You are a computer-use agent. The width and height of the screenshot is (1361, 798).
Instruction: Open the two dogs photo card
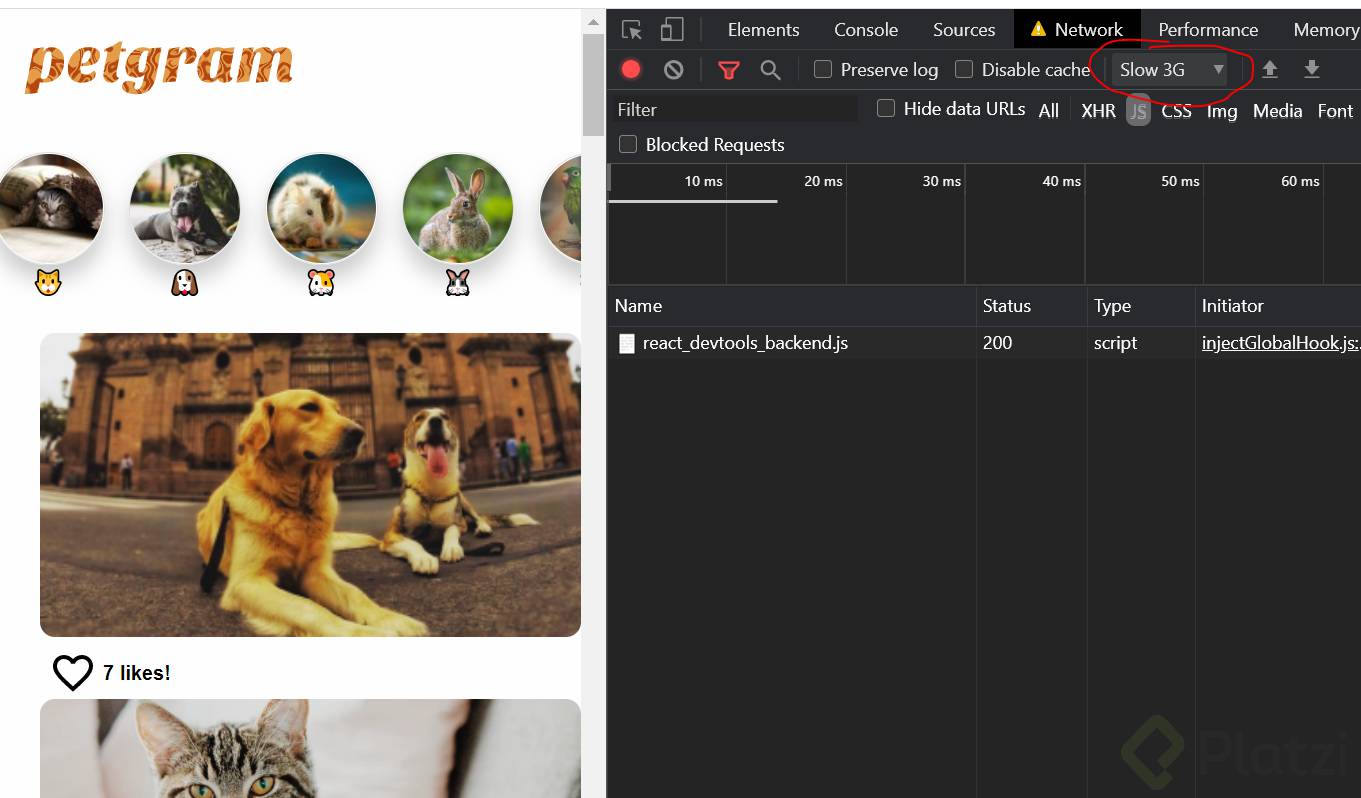click(310, 485)
